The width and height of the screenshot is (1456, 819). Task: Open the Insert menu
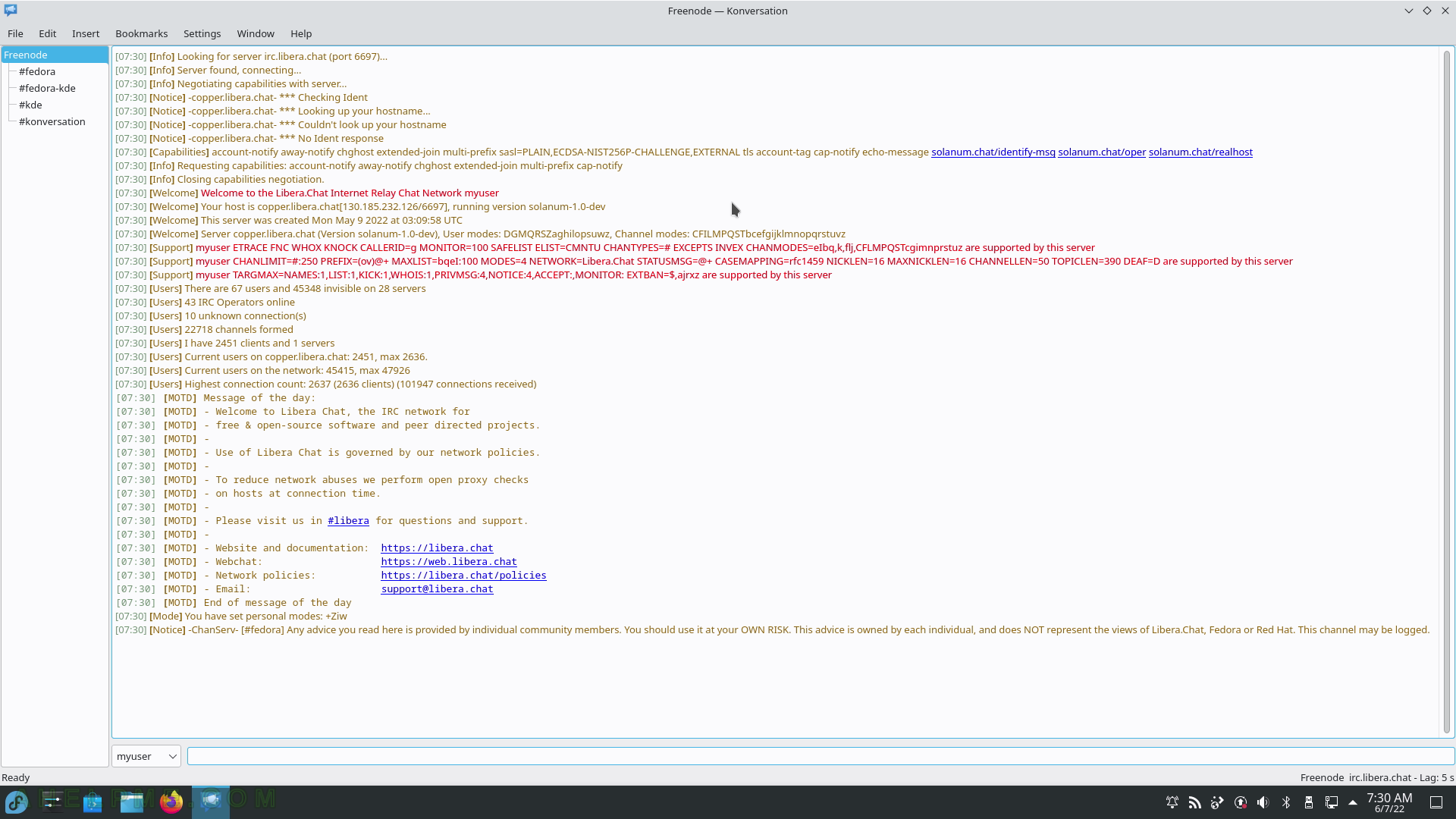click(86, 33)
